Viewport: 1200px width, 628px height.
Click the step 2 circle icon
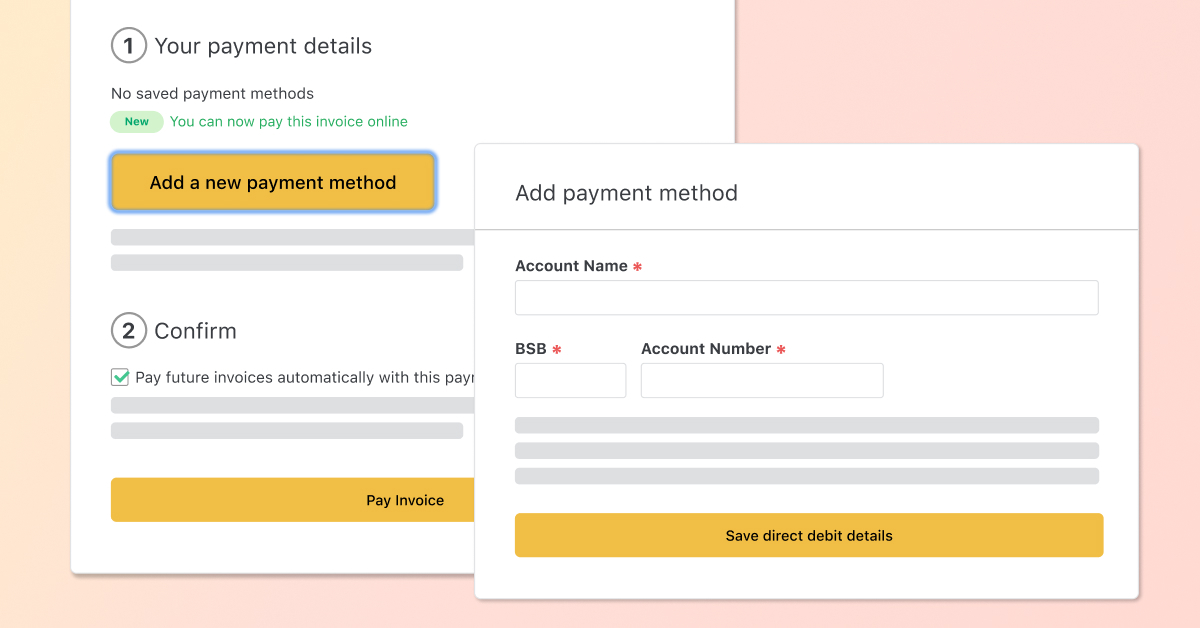coord(128,330)
